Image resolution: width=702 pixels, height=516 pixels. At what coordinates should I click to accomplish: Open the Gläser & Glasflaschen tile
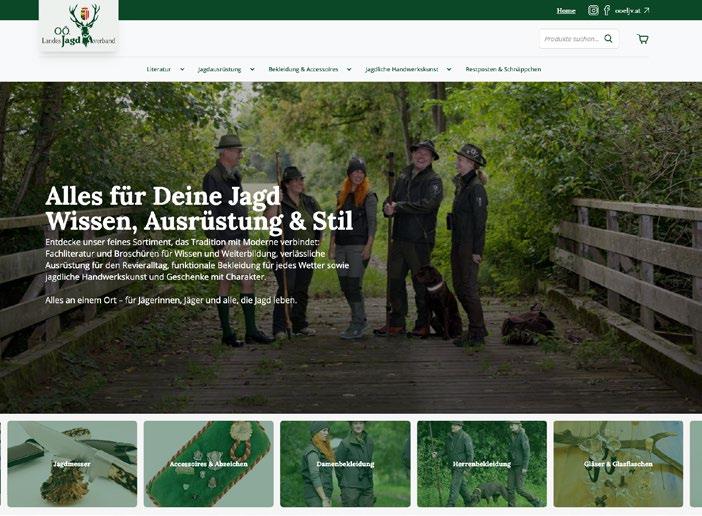coord(618,464)
